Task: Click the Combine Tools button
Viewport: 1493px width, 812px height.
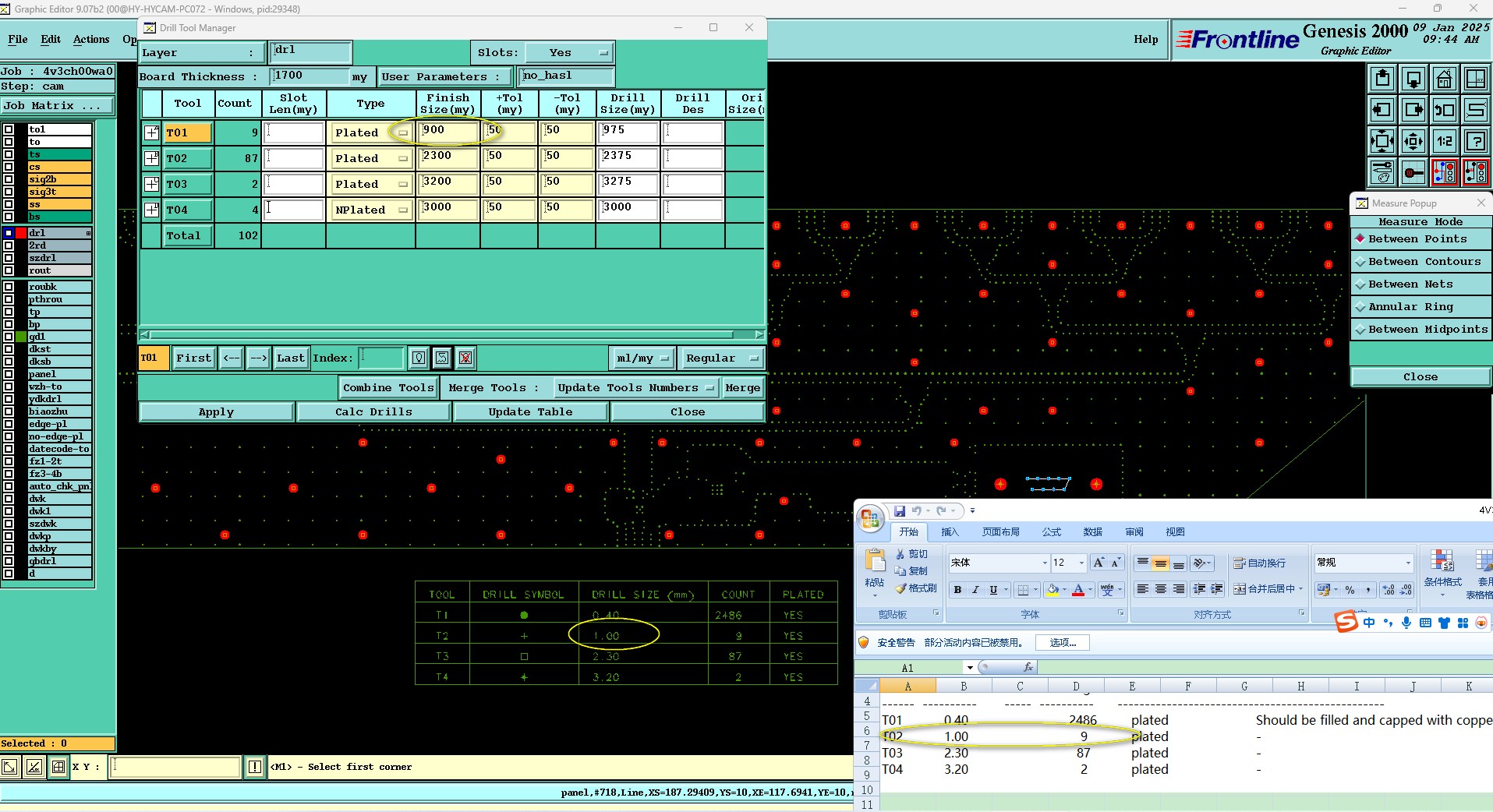Action: 387,387
